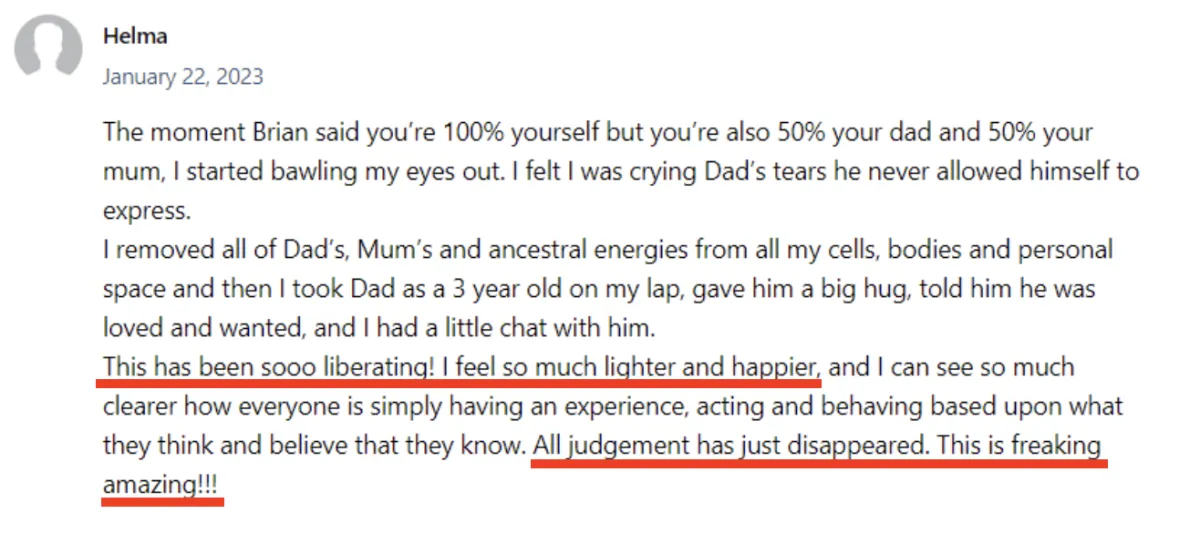Click the underlined phrase 'This has been sooo liberating!'
The height and width of the screenshot is (534, 1200).
coord(267,367)
